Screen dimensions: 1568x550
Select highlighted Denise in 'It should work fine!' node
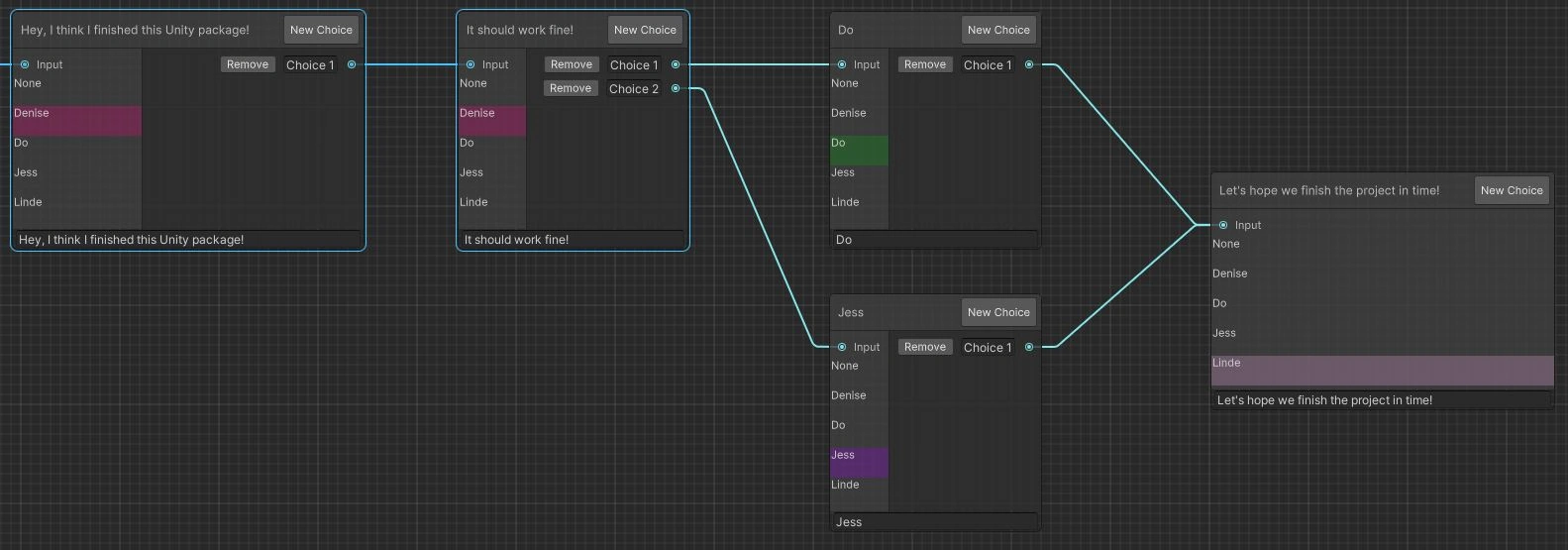(492, 120)
